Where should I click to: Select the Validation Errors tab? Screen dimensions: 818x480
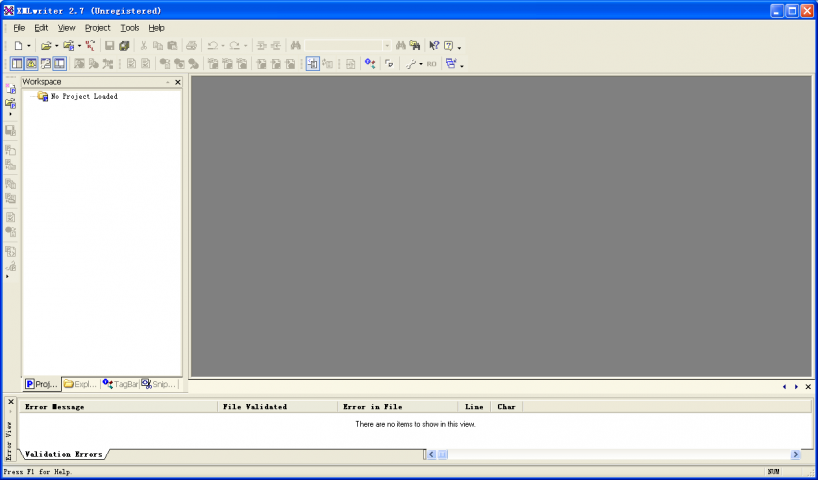(62, 454)
